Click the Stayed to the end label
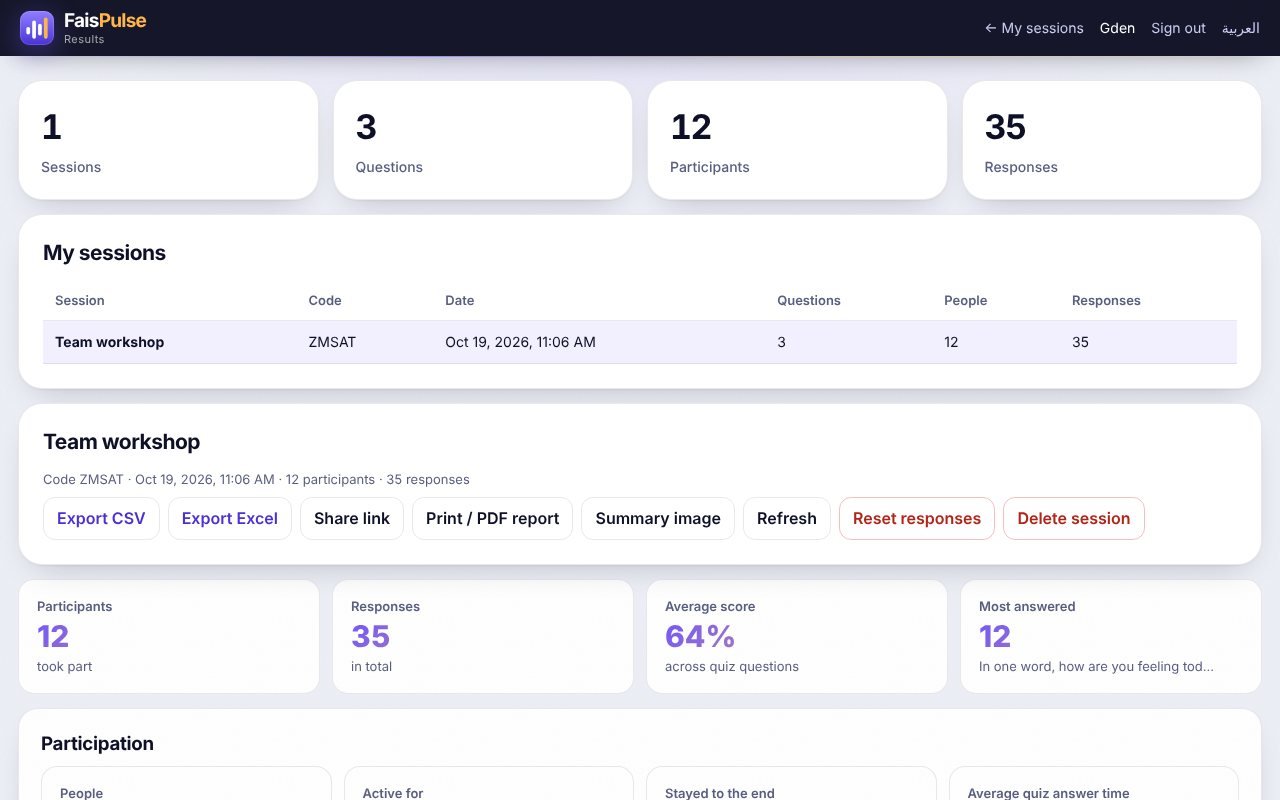This screenshot has height=800, width=1280. tap(720, 793)
